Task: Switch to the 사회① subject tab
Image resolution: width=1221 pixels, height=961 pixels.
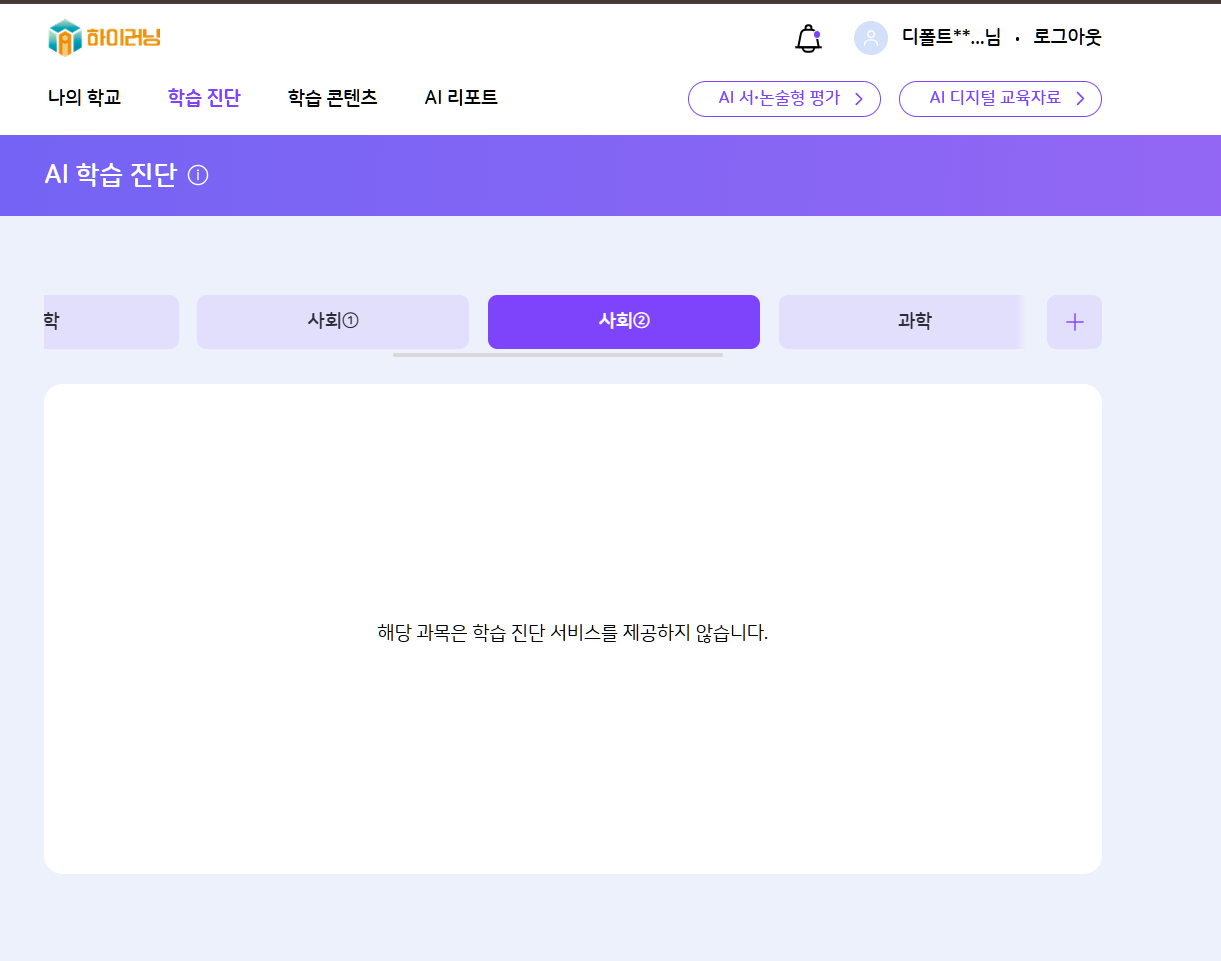Action: click(333, 322)
